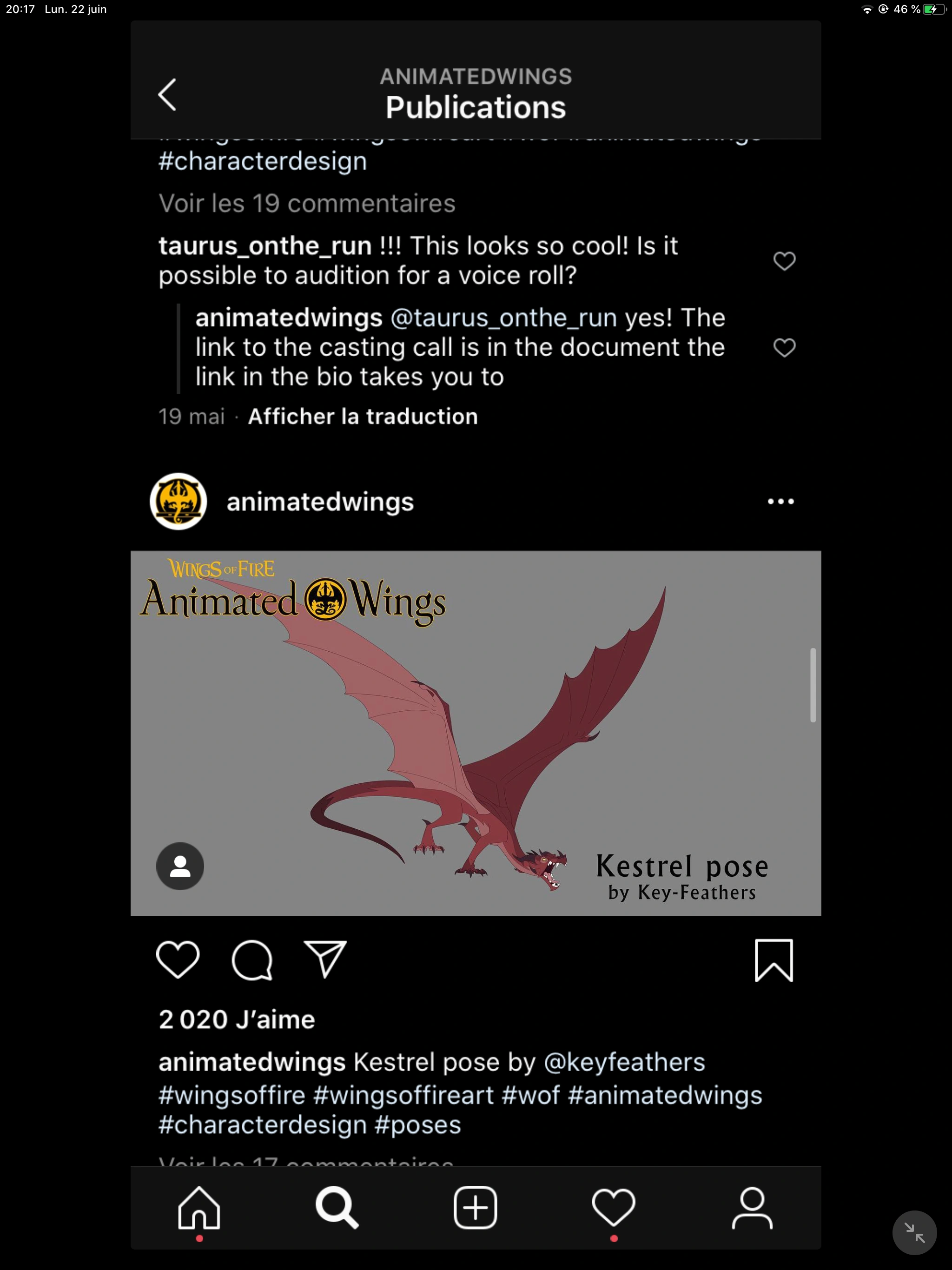Tap the scroll indicator bar on the right
The height and width of the screenshot is (1270, 952).
813,684
